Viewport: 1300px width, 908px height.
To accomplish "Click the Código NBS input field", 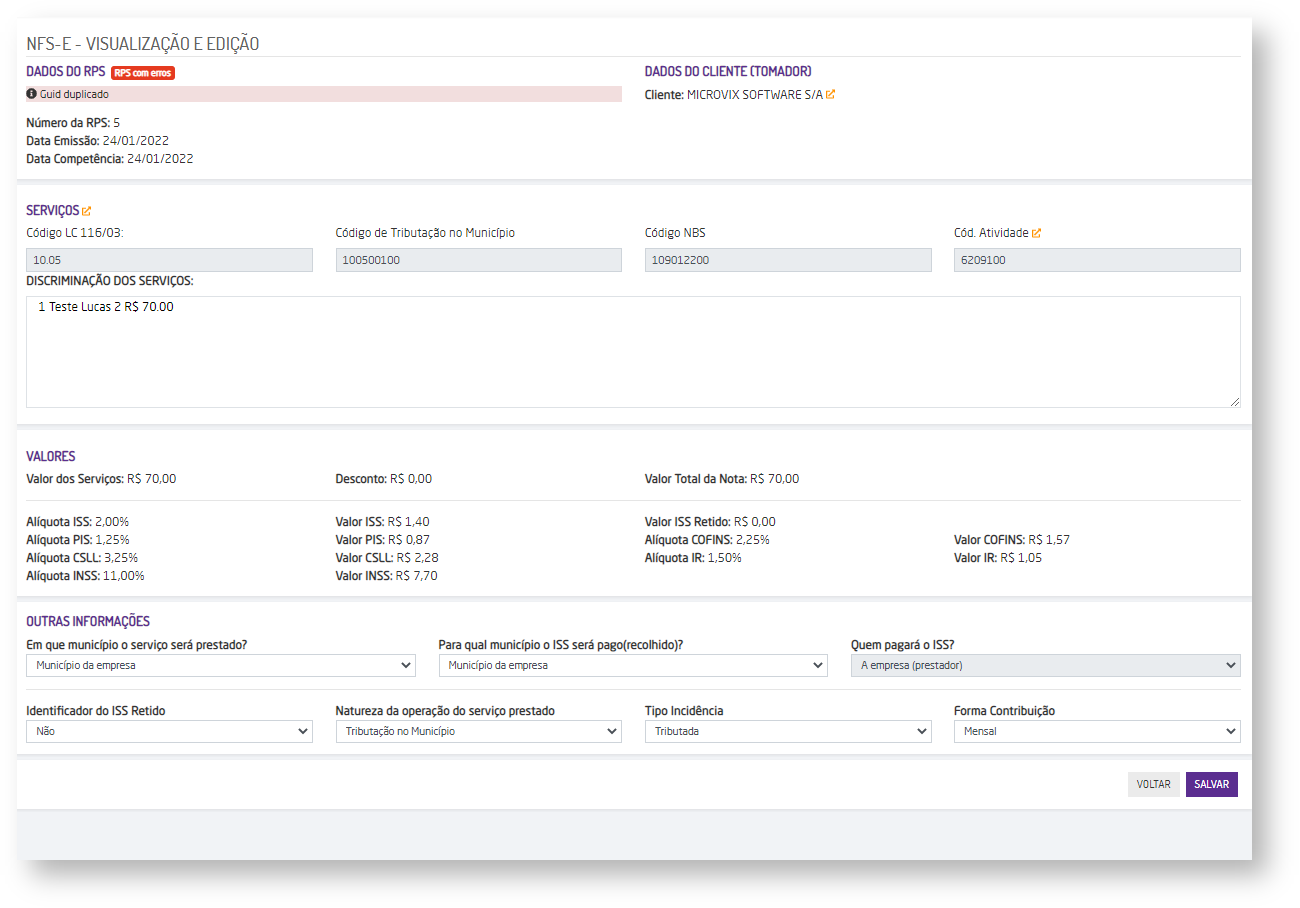I will point(788,260).
